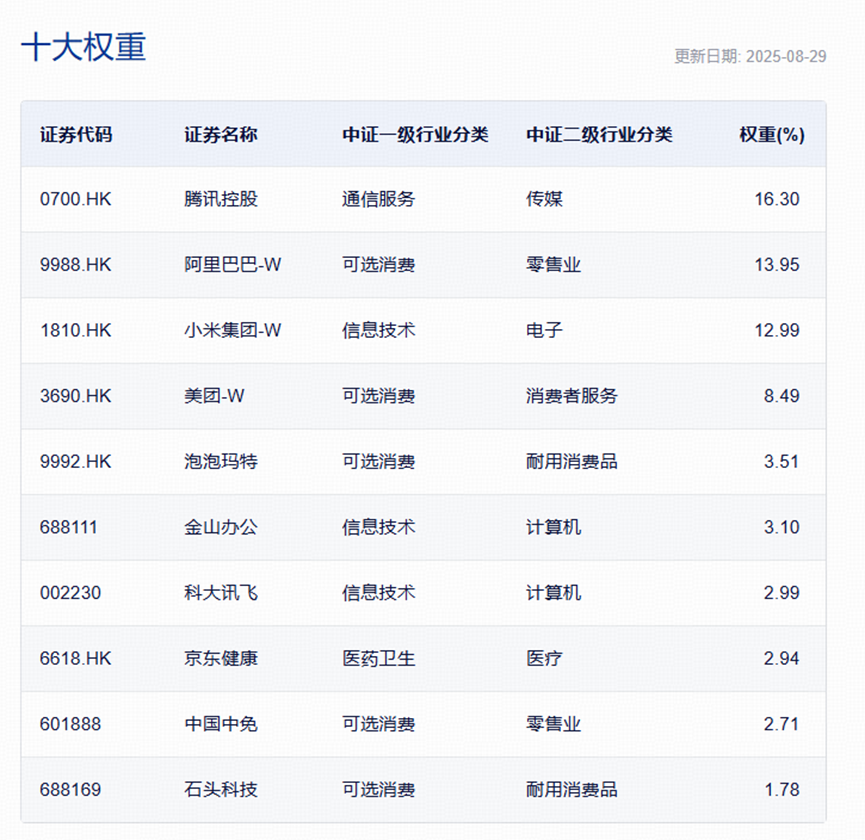Click 可选消费 in the 泡泡玛特 row
The height and width of the screenshot is (840, 865).
pyautogui.click(x=378, y=462)
